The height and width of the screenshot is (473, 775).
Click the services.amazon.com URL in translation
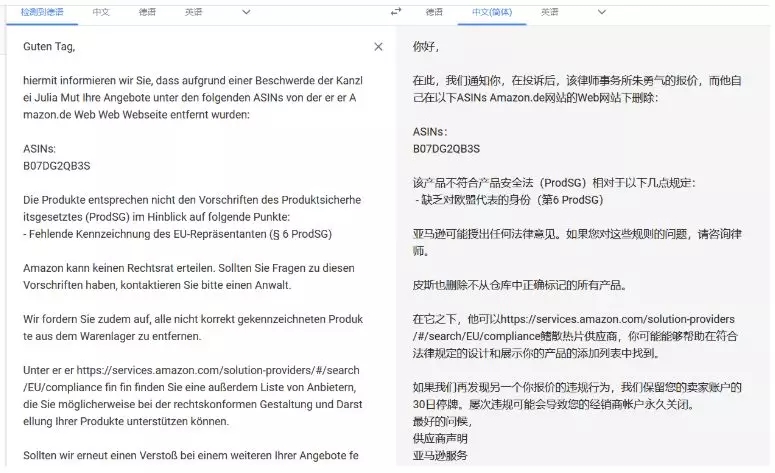coord(574,327)
